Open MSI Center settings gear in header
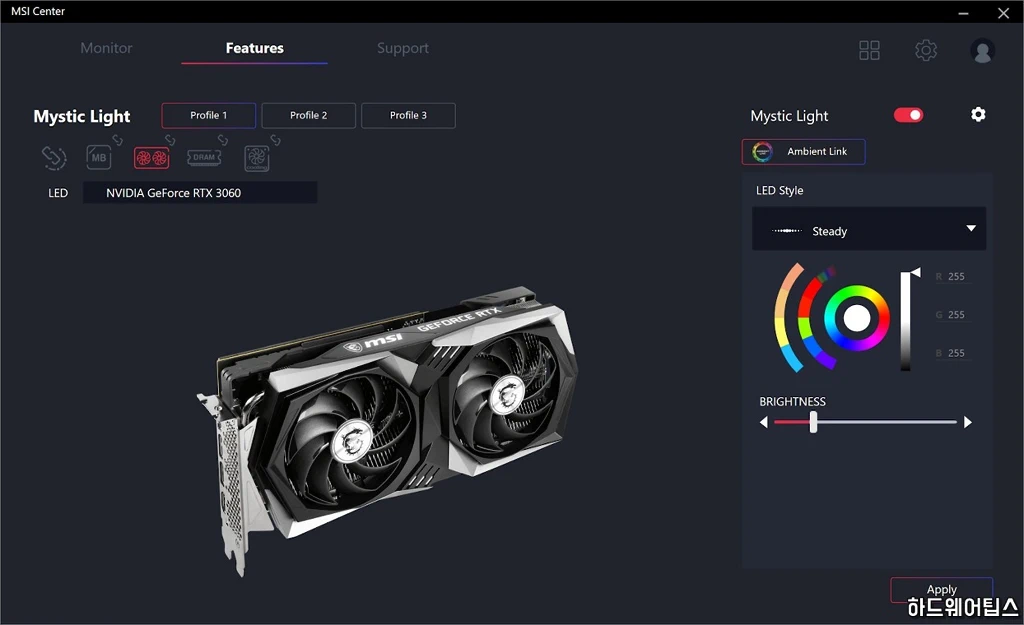The image size is (1024, 625). point(925,50)
